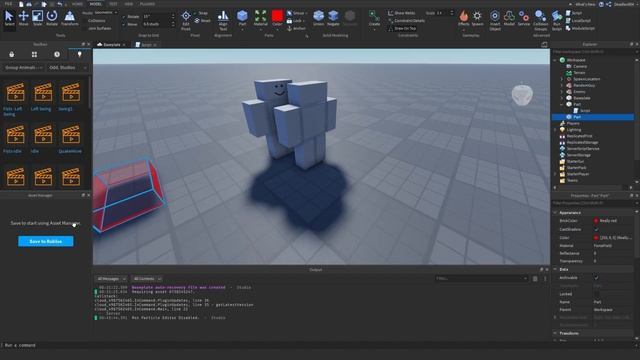
Task: Open the Odd_Studios creator dropdown
Action: click(67, 67)
